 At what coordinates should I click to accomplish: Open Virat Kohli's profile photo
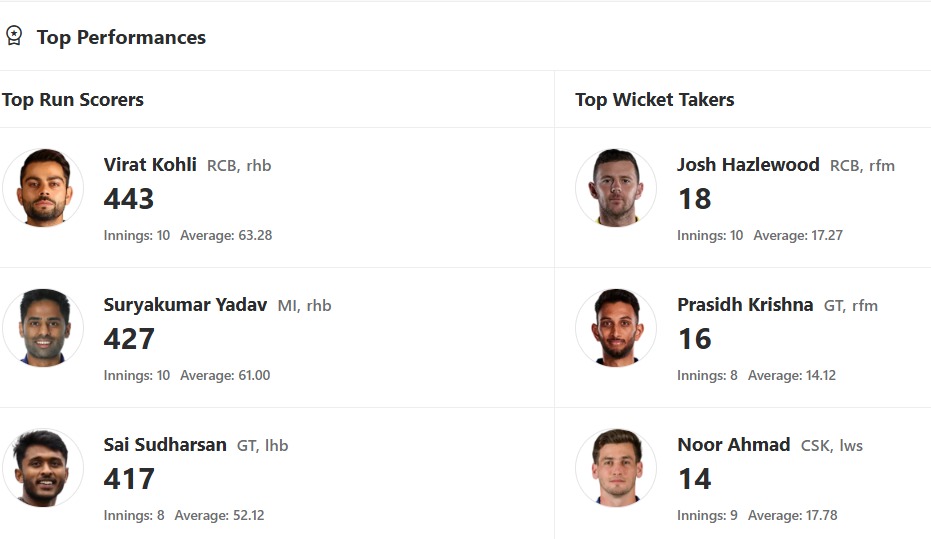coord(43,188)
